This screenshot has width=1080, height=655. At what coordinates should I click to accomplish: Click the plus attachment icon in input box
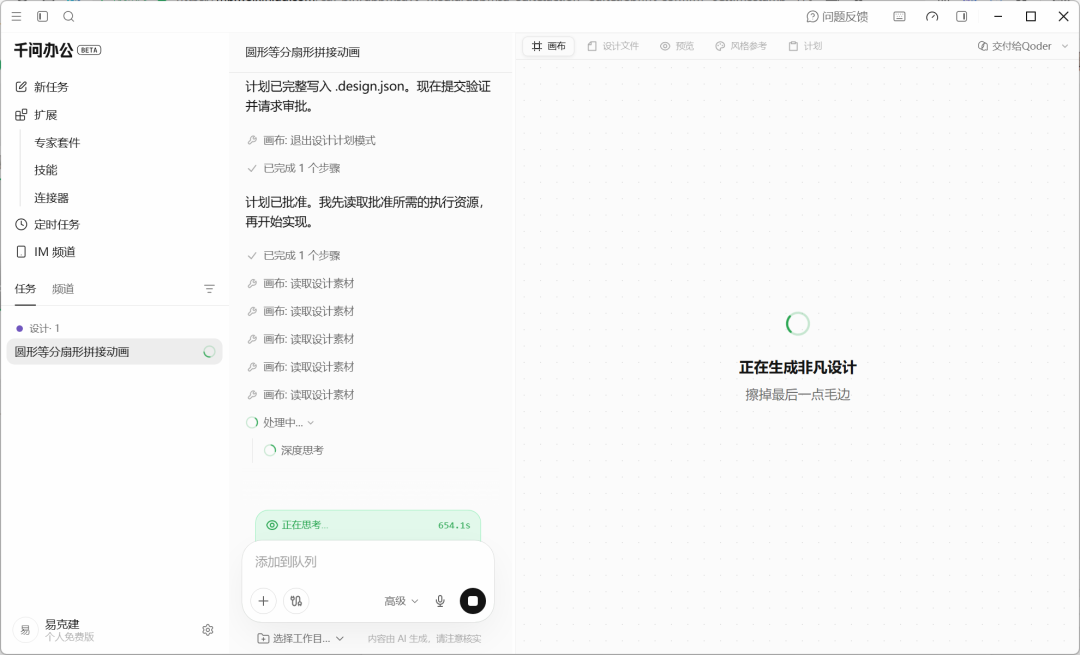(263, 601)
